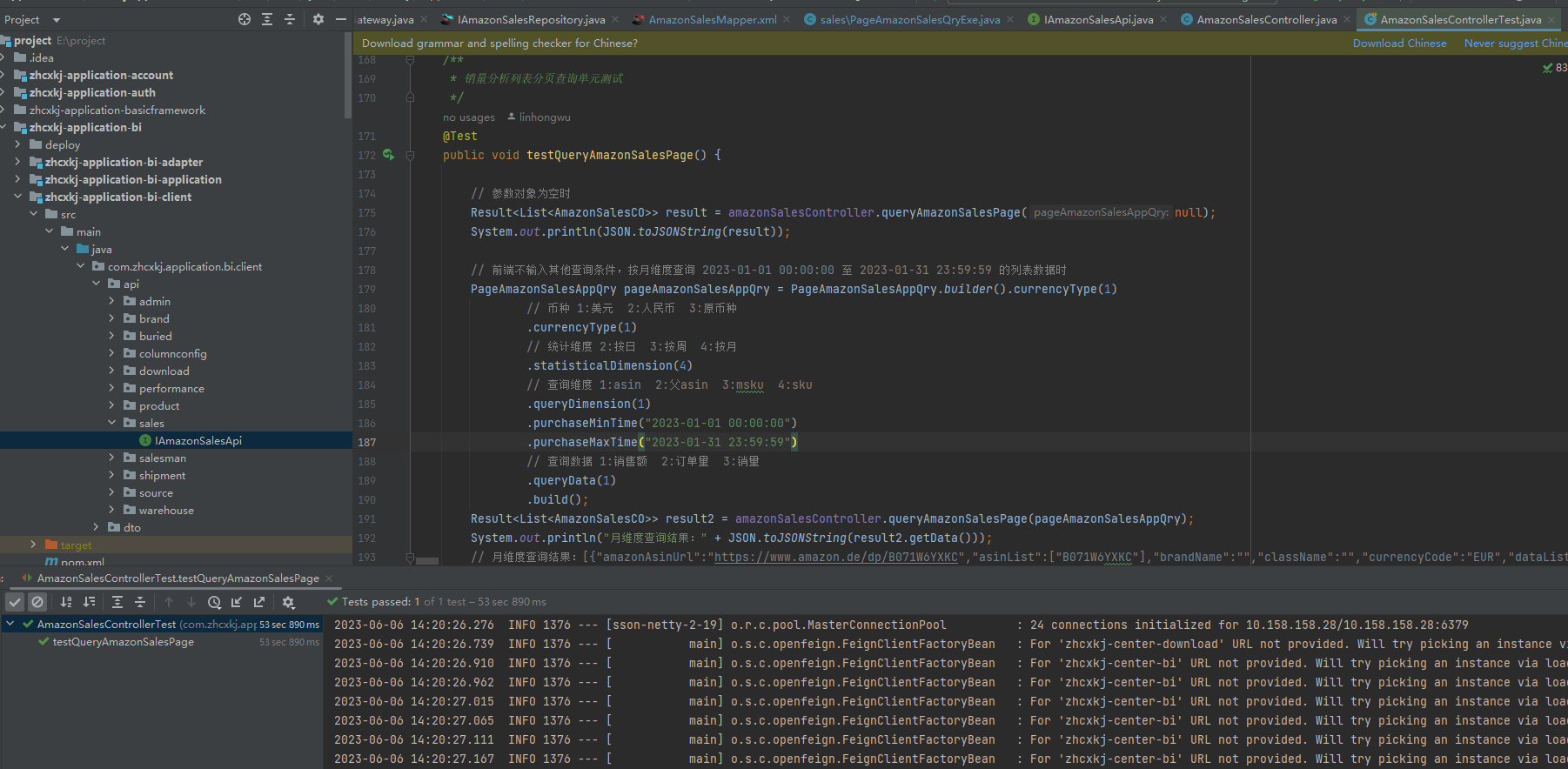Click Import Tests from file icon

pyautogui.click(x=237, y=602)
